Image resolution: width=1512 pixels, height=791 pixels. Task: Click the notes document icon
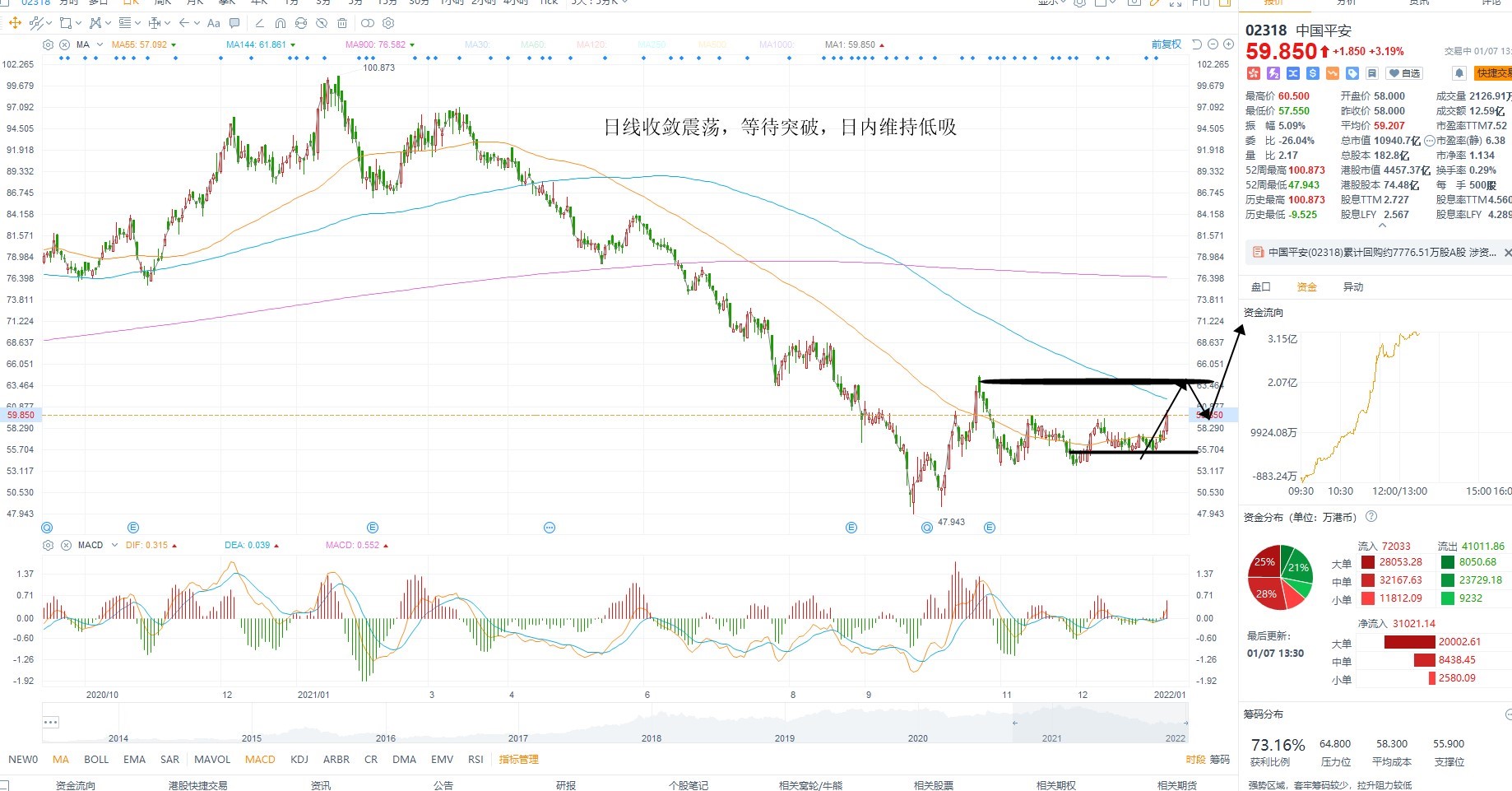click(x=1372, y=73)
